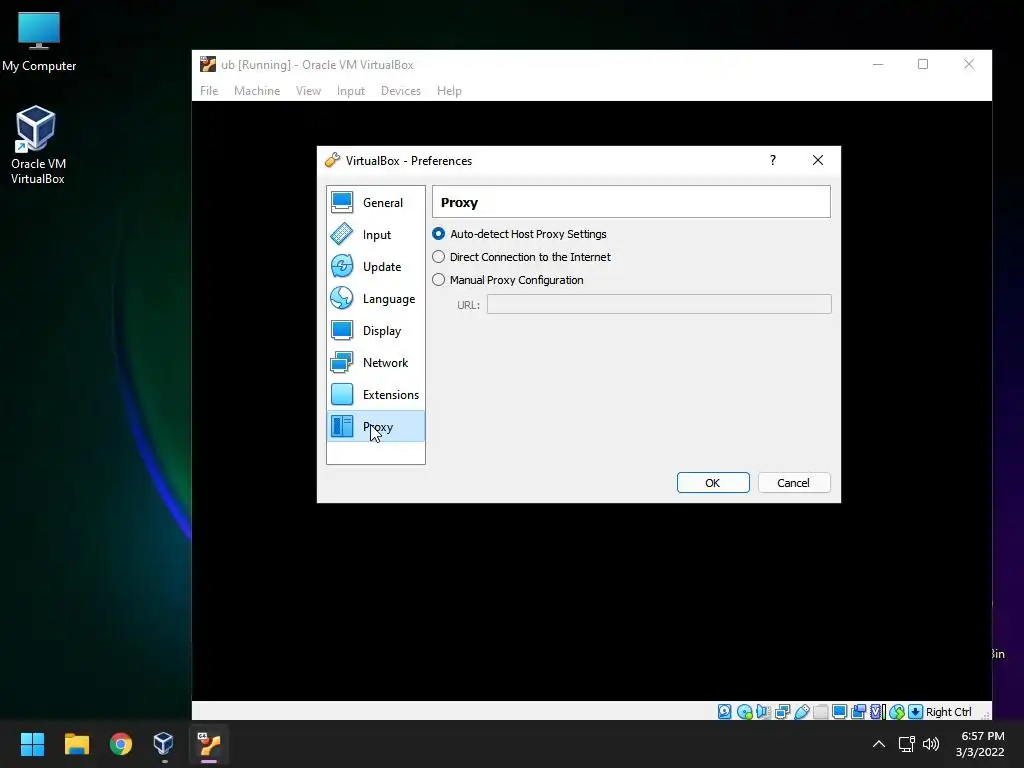The height and width of the screenshot is (768, 1024).
Task: Open the Help menu
Action: pos(449,91)
